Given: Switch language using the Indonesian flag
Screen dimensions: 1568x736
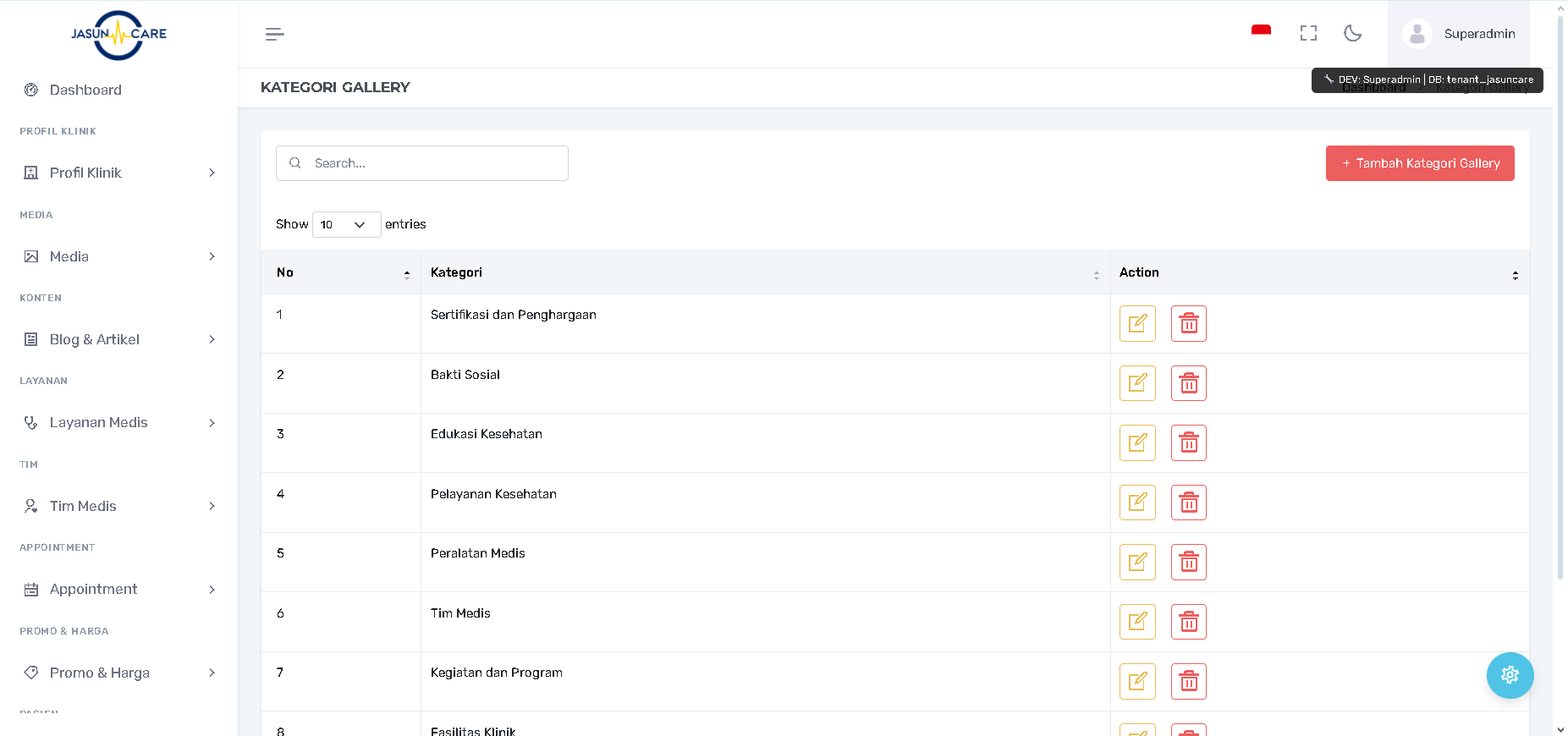Looking at the screenshot, I should click(x=1261, y=31).
